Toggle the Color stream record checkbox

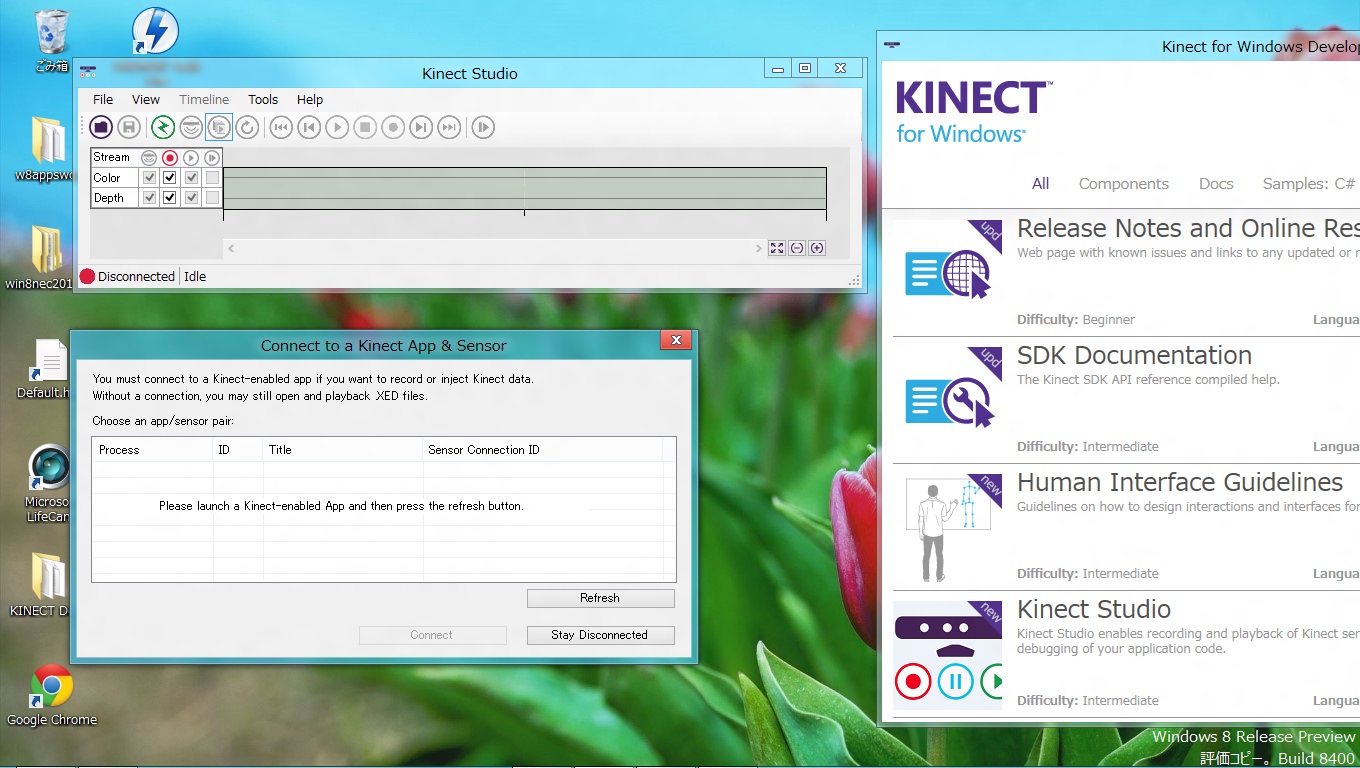(170, 178)
